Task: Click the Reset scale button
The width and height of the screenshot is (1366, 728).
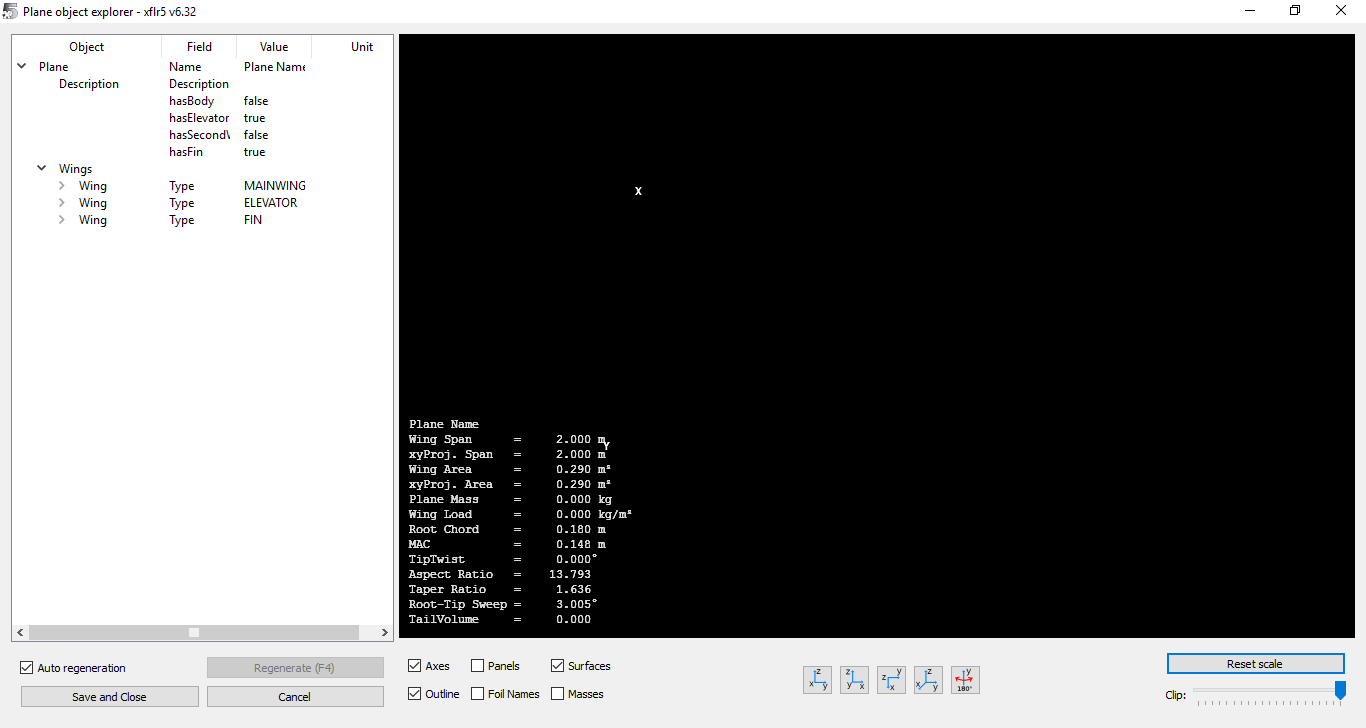Action: 1255,664
